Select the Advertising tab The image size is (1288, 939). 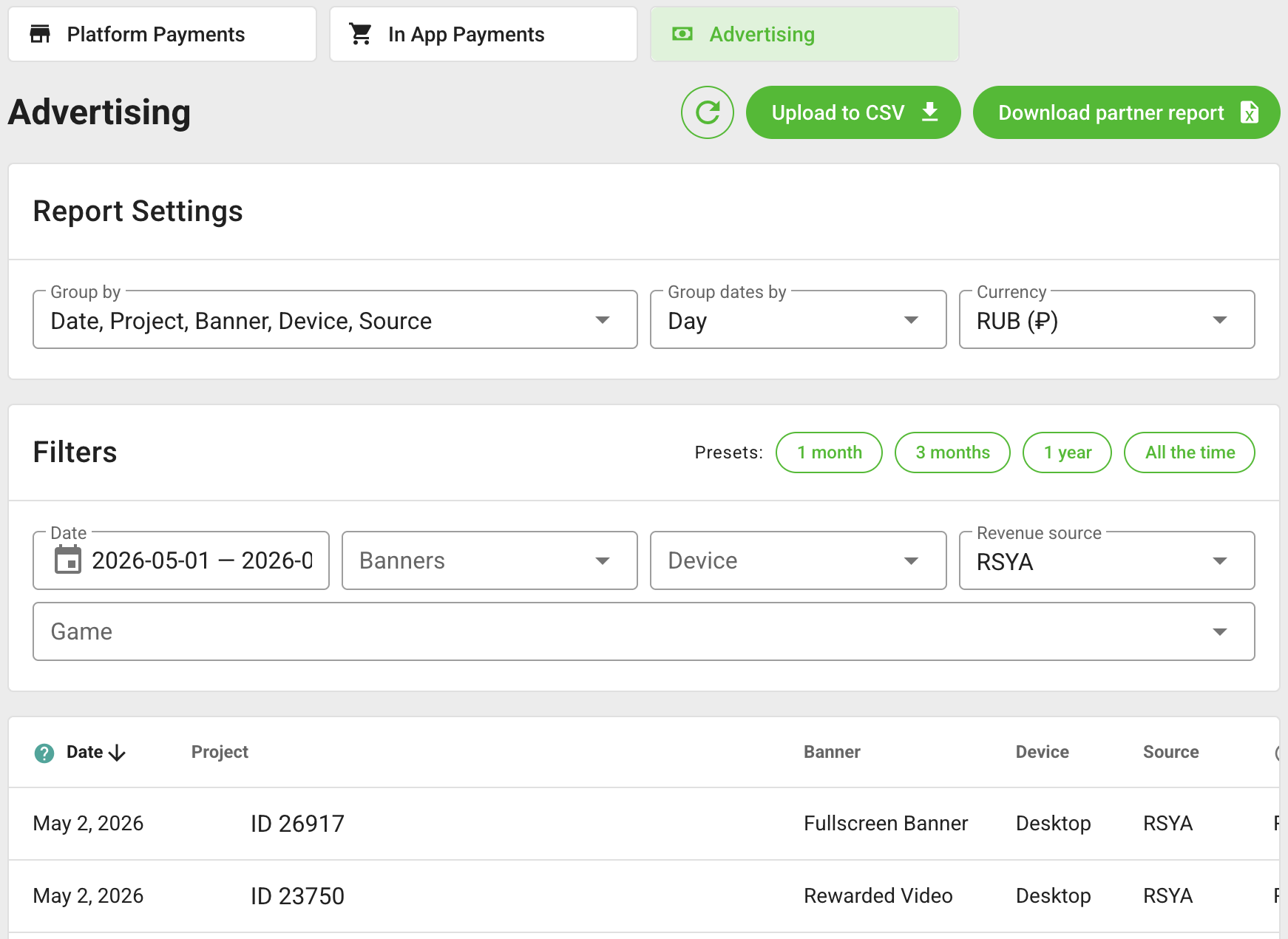tap(804, 34)
